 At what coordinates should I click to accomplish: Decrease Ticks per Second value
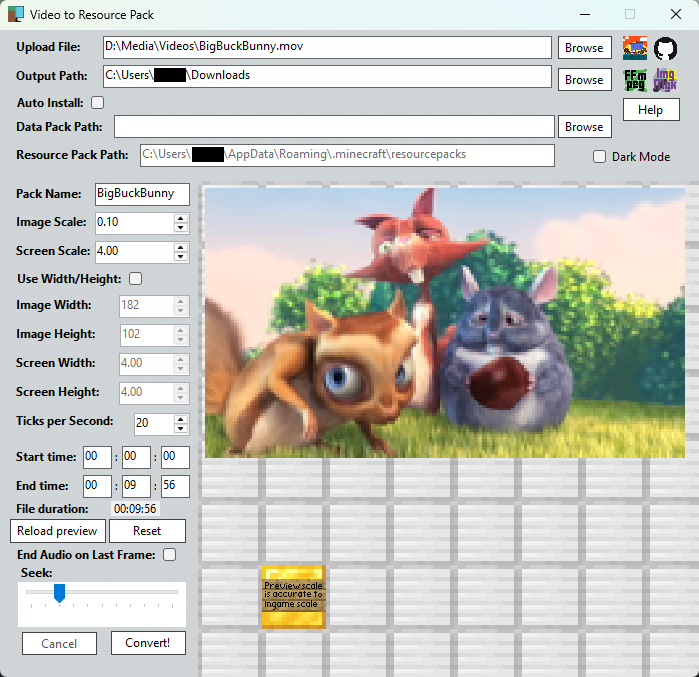tap(181, 428)
